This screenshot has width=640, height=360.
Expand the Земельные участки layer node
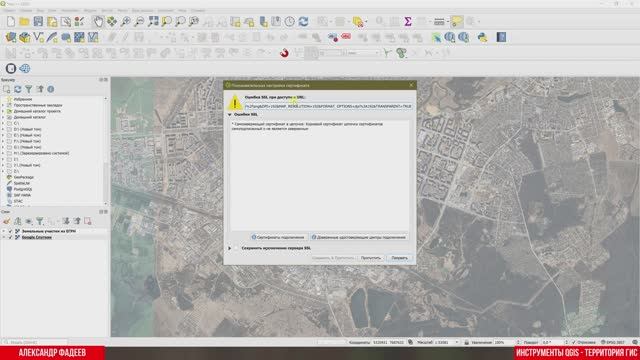(4, 231)
